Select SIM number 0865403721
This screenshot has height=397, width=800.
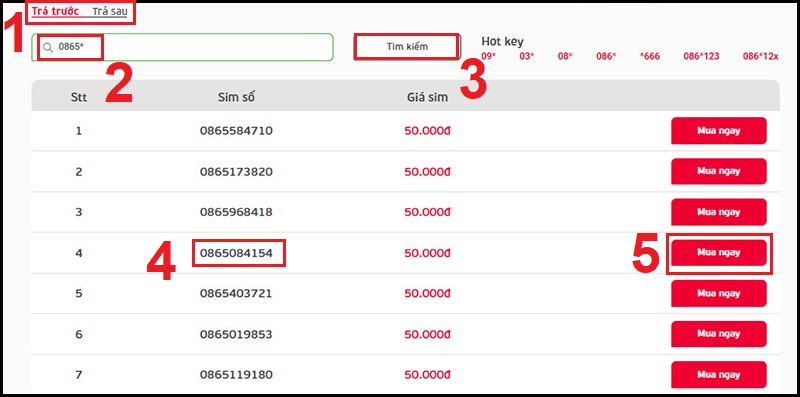click(236, 294)
